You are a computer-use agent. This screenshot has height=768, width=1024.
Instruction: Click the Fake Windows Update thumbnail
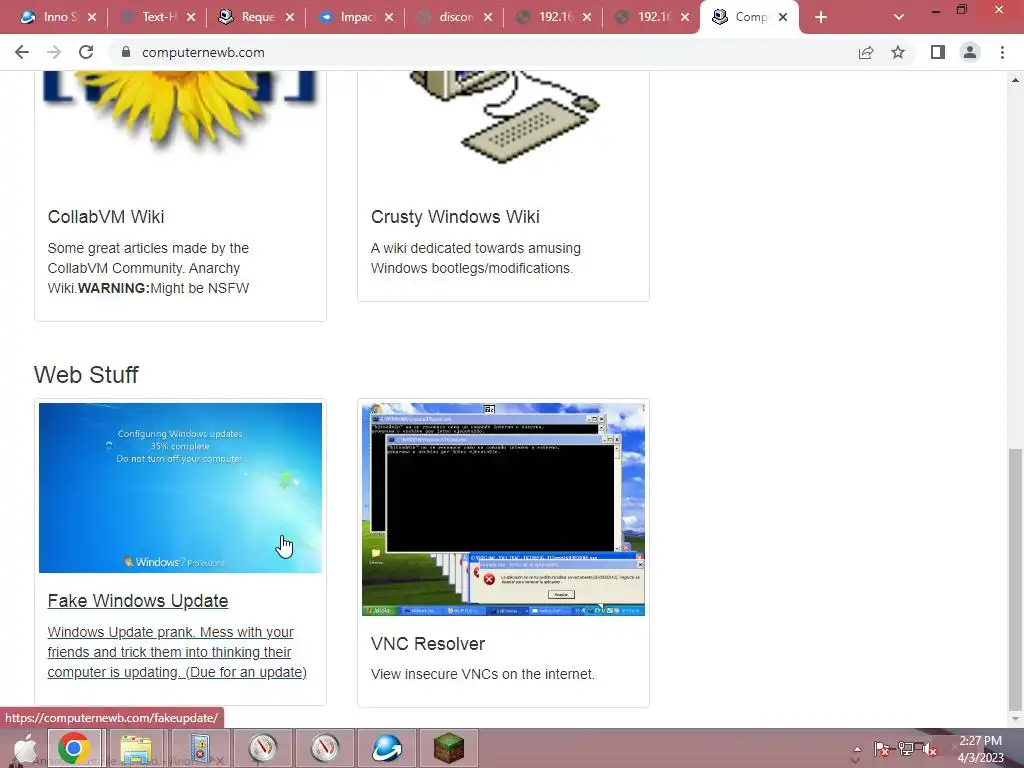point(180,488)
